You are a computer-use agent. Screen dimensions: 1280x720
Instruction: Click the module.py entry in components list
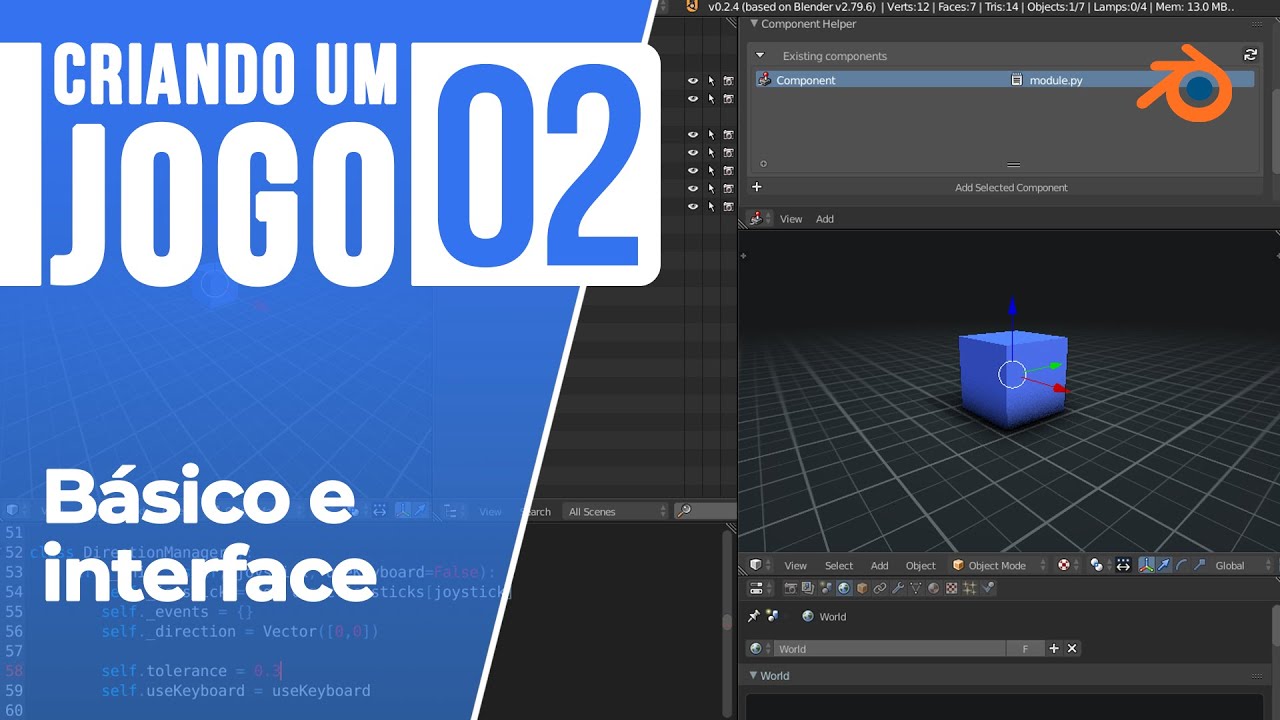(x=1056, y=80)
